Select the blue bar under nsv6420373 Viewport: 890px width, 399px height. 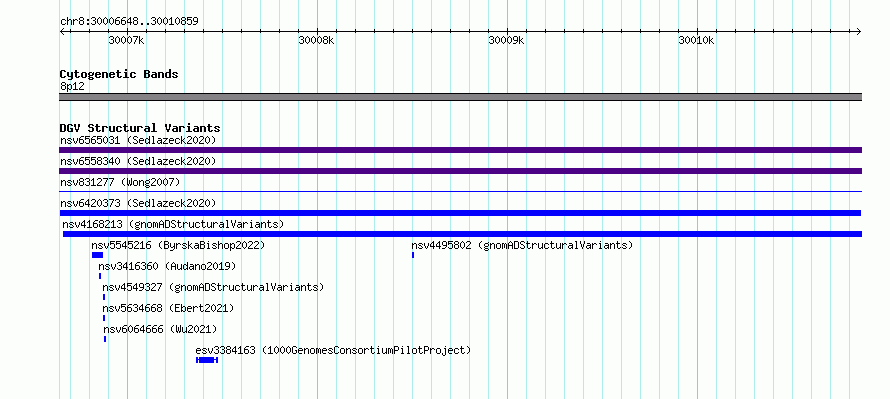(460, 213)
